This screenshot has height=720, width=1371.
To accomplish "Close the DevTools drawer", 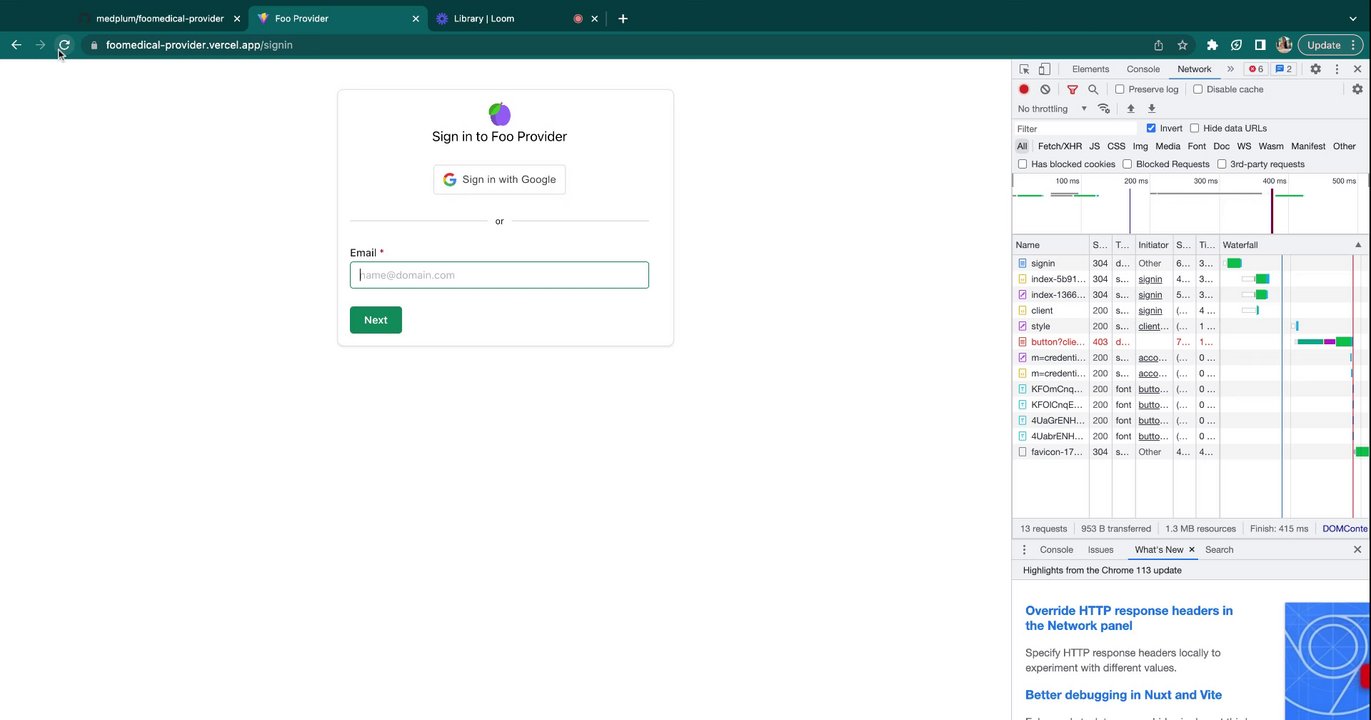I will click(1357, 550).
